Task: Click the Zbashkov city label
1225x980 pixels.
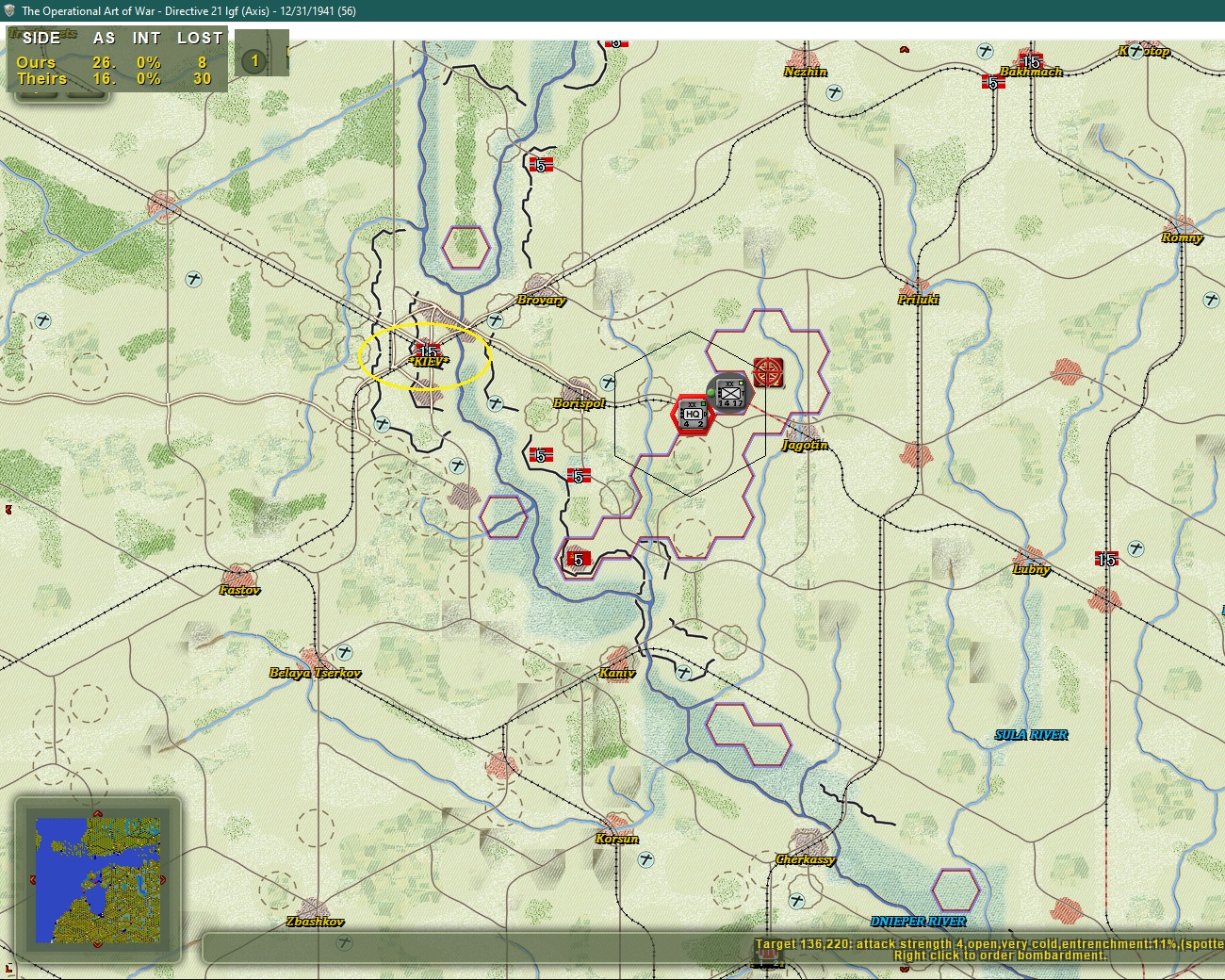Action: [315, 922]
